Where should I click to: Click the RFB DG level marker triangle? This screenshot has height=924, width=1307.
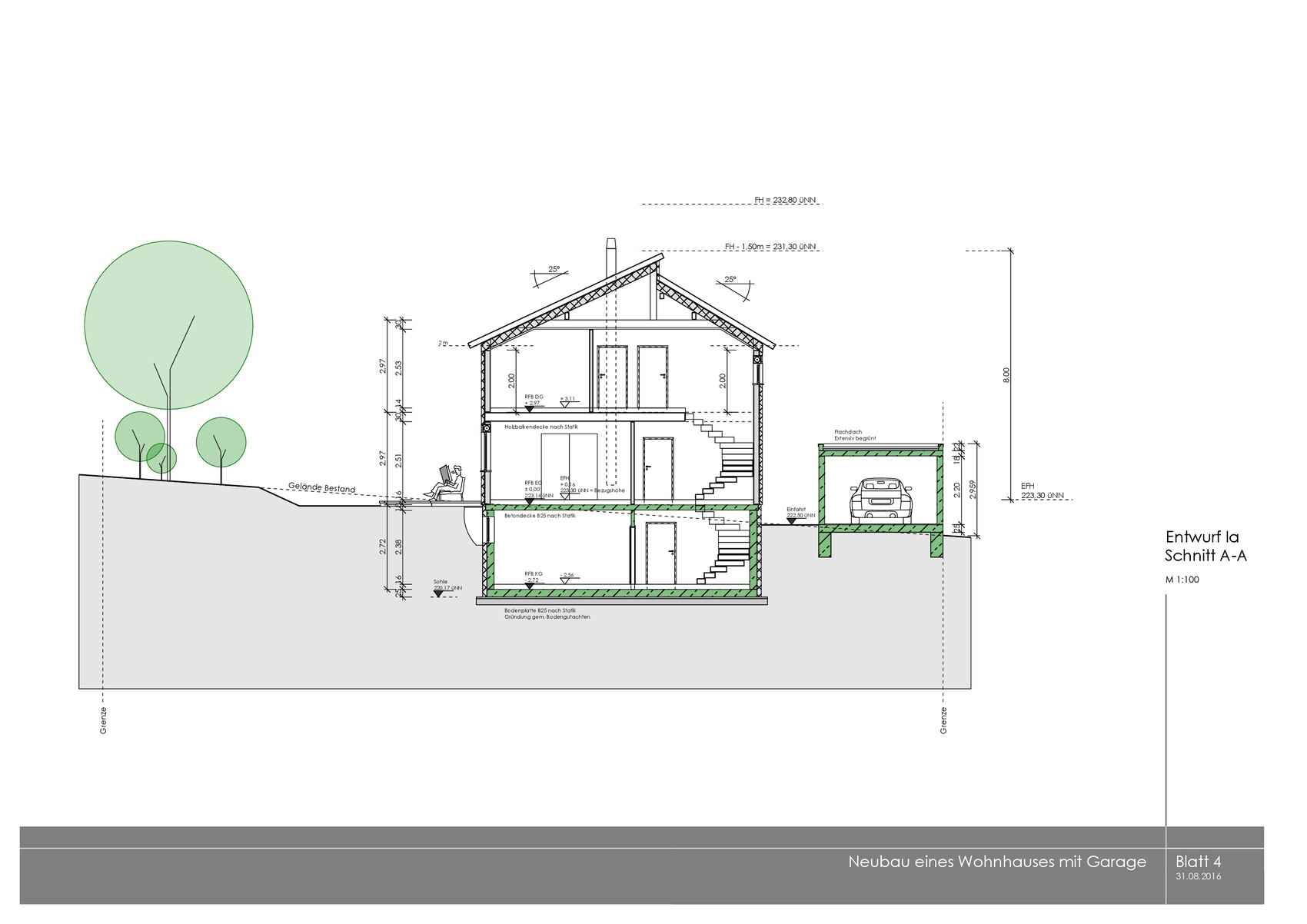click(529, 408)
